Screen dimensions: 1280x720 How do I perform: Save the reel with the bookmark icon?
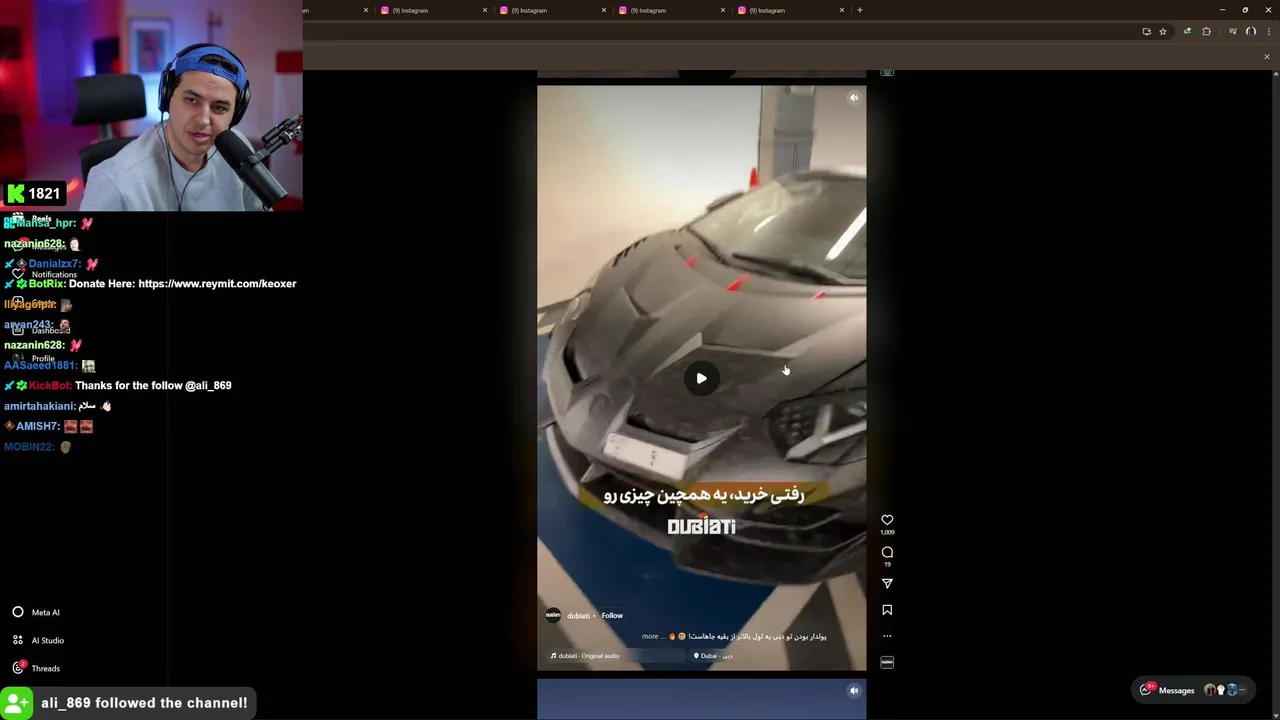[887, 610]
